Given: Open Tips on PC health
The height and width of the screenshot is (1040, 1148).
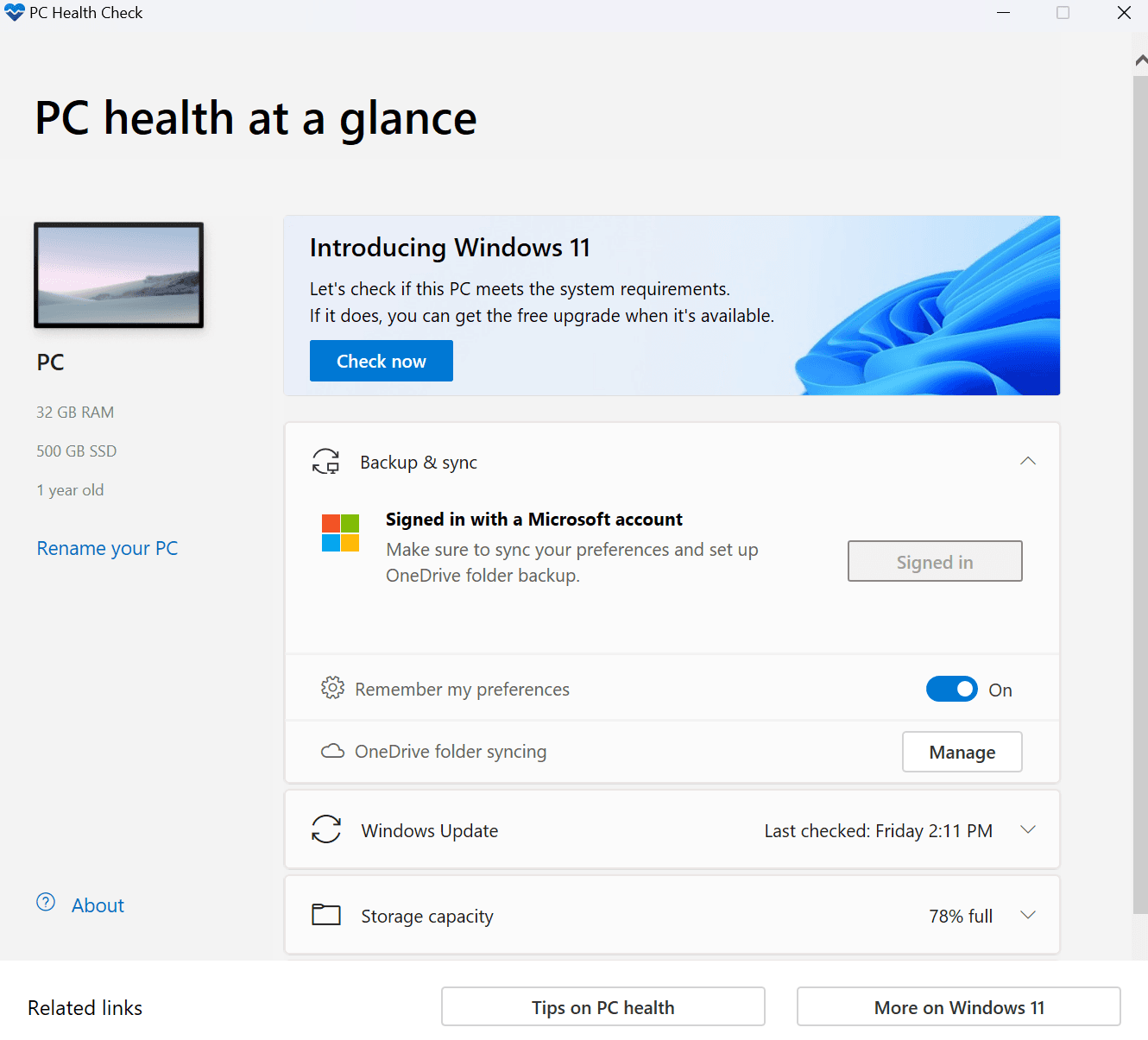Looking at the screenshot, I should (x=602, y=1006).
